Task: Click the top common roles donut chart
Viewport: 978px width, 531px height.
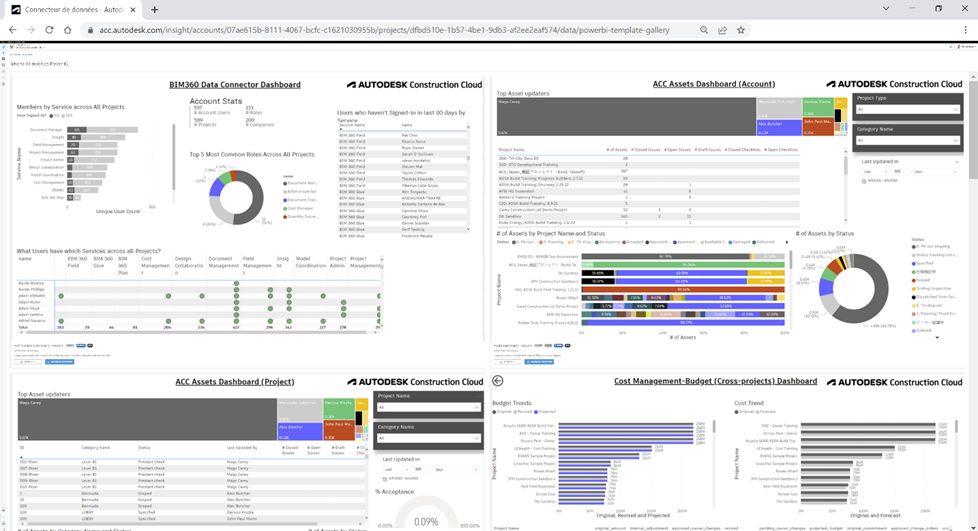Action: pos(236,197)
